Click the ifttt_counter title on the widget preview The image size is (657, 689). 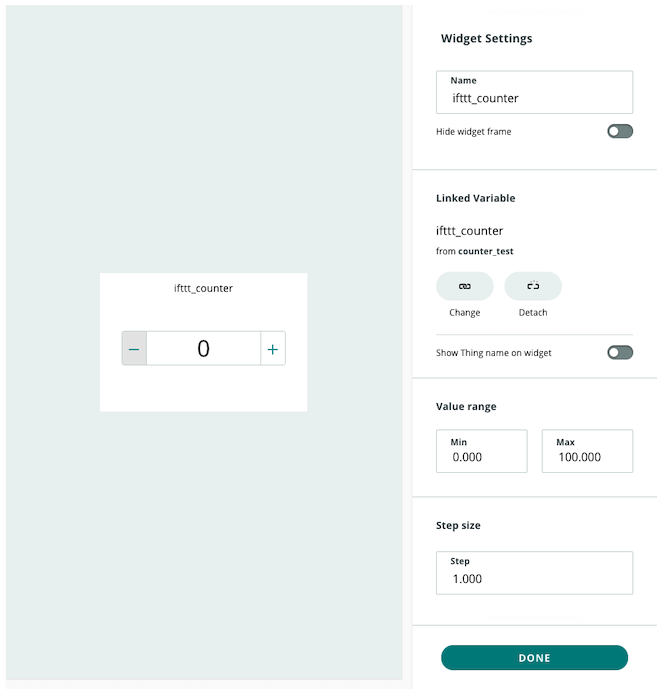pyautogui.click(x=203, y=288)
